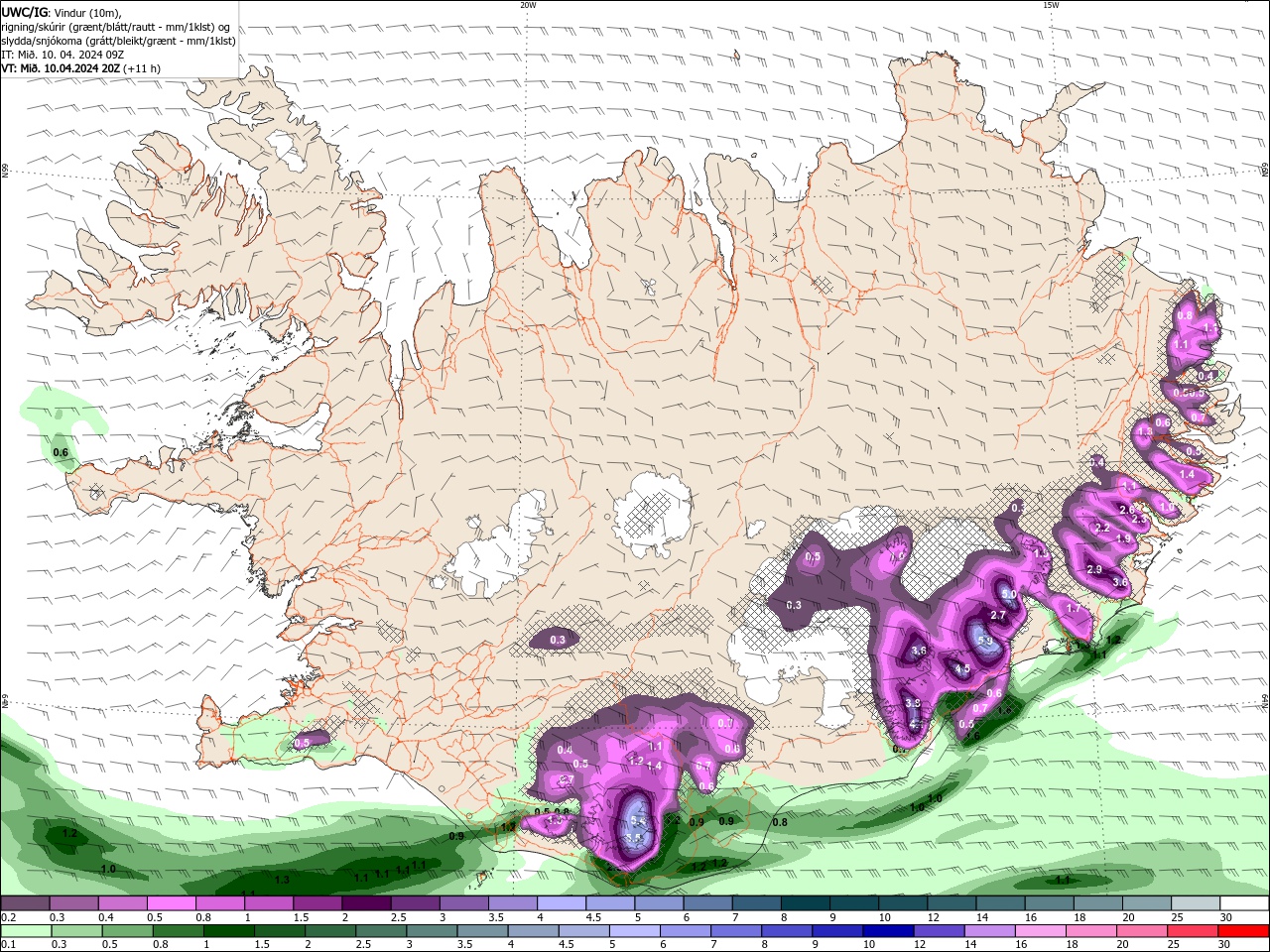Screen dimensions: 1270x952
Task: Click the dark teal 8 swatch in top legend row
Action: click(805, 903)
